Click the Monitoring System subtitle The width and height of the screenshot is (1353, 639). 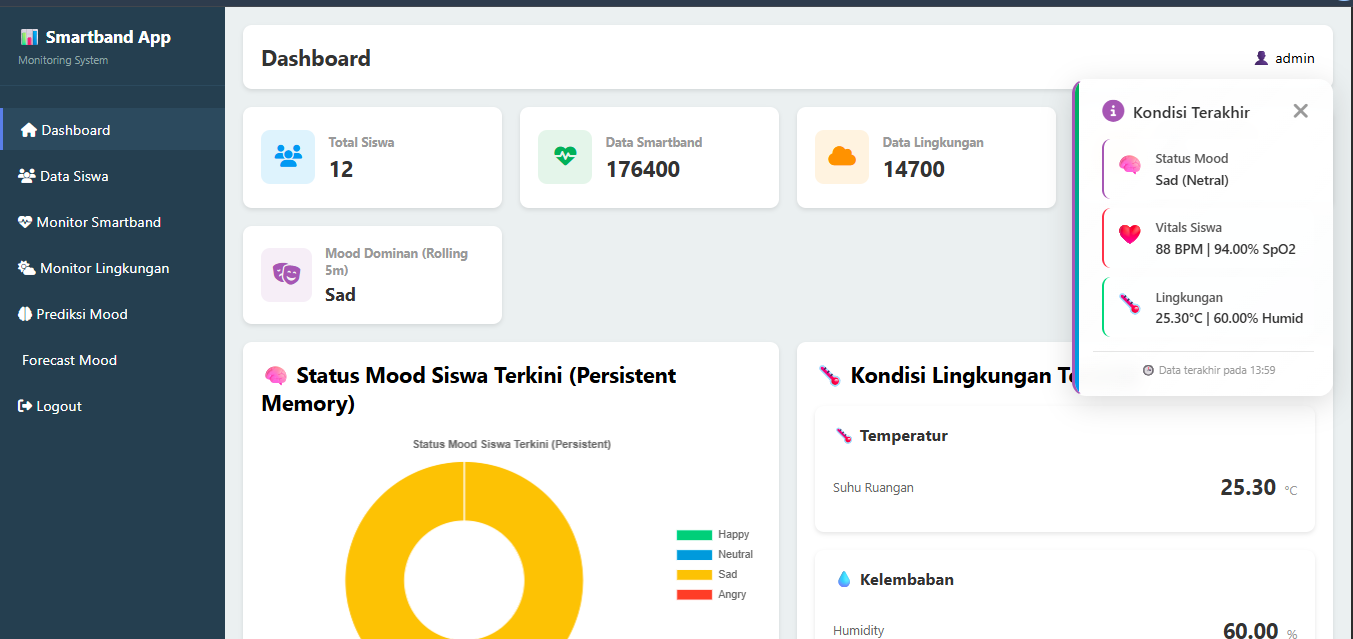tap(63, 60)
